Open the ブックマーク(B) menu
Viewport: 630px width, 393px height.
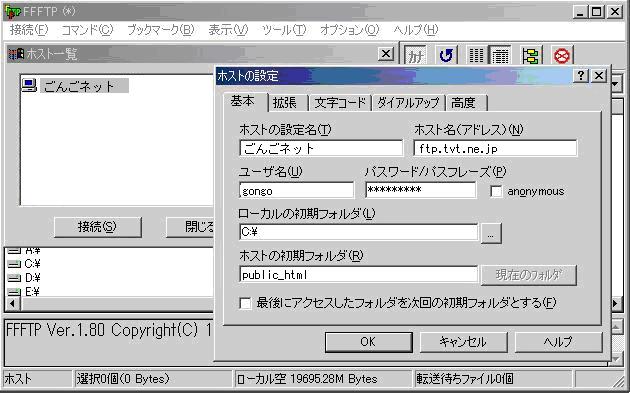tap(161, 30)
